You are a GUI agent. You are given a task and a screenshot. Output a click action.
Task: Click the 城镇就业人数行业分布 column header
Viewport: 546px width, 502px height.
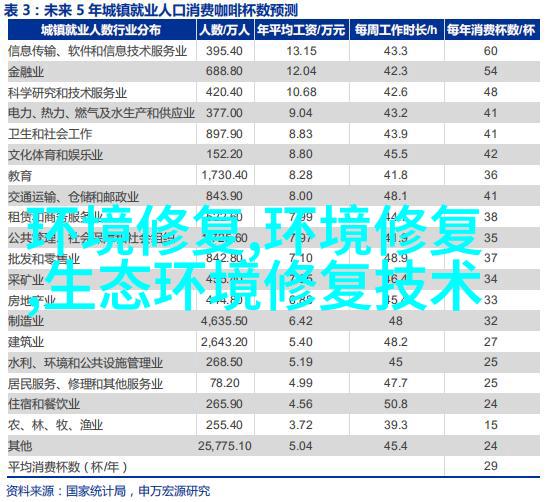(102, 30)
